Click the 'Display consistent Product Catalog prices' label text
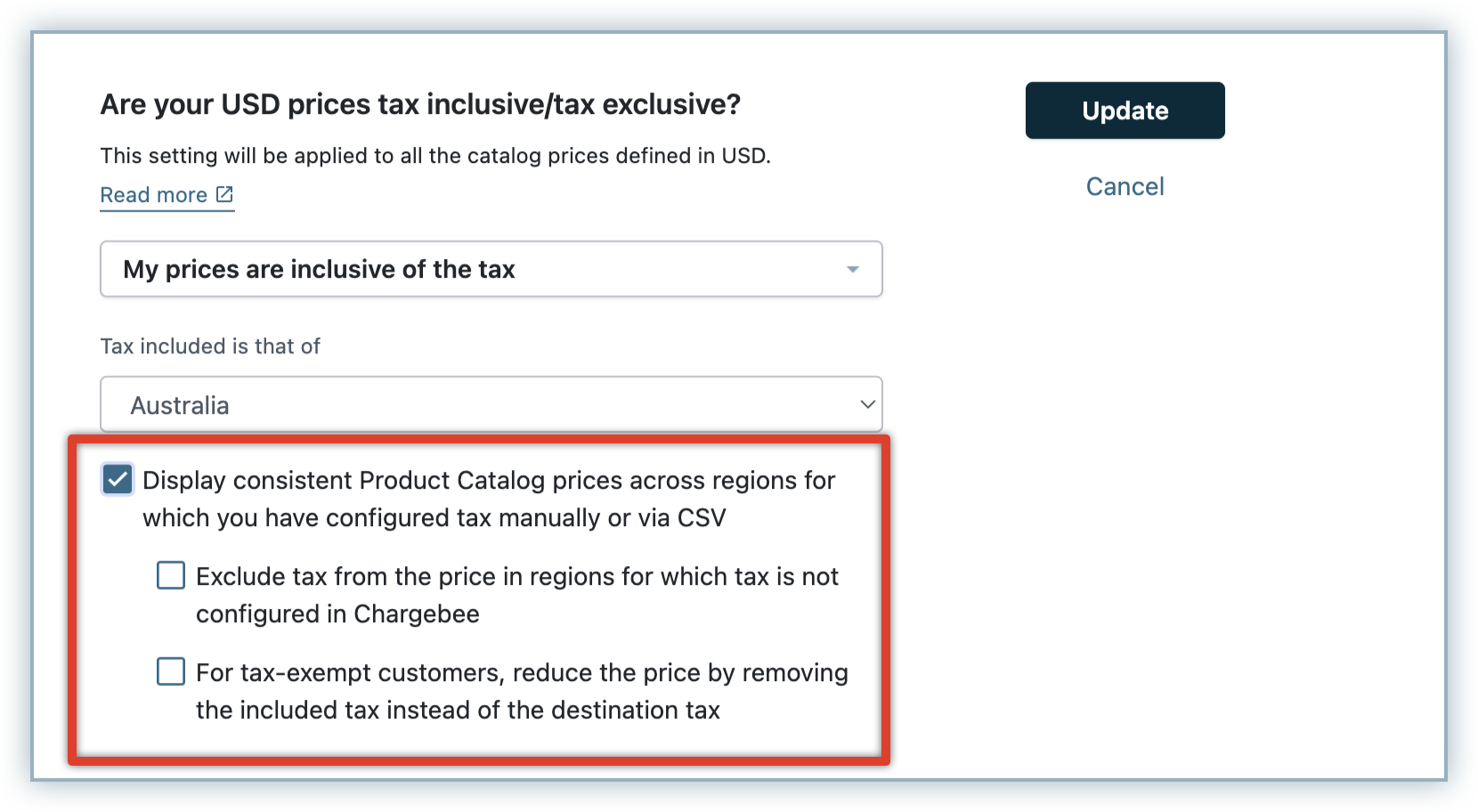Screen dimensions: 1478x812 (488, 481)
